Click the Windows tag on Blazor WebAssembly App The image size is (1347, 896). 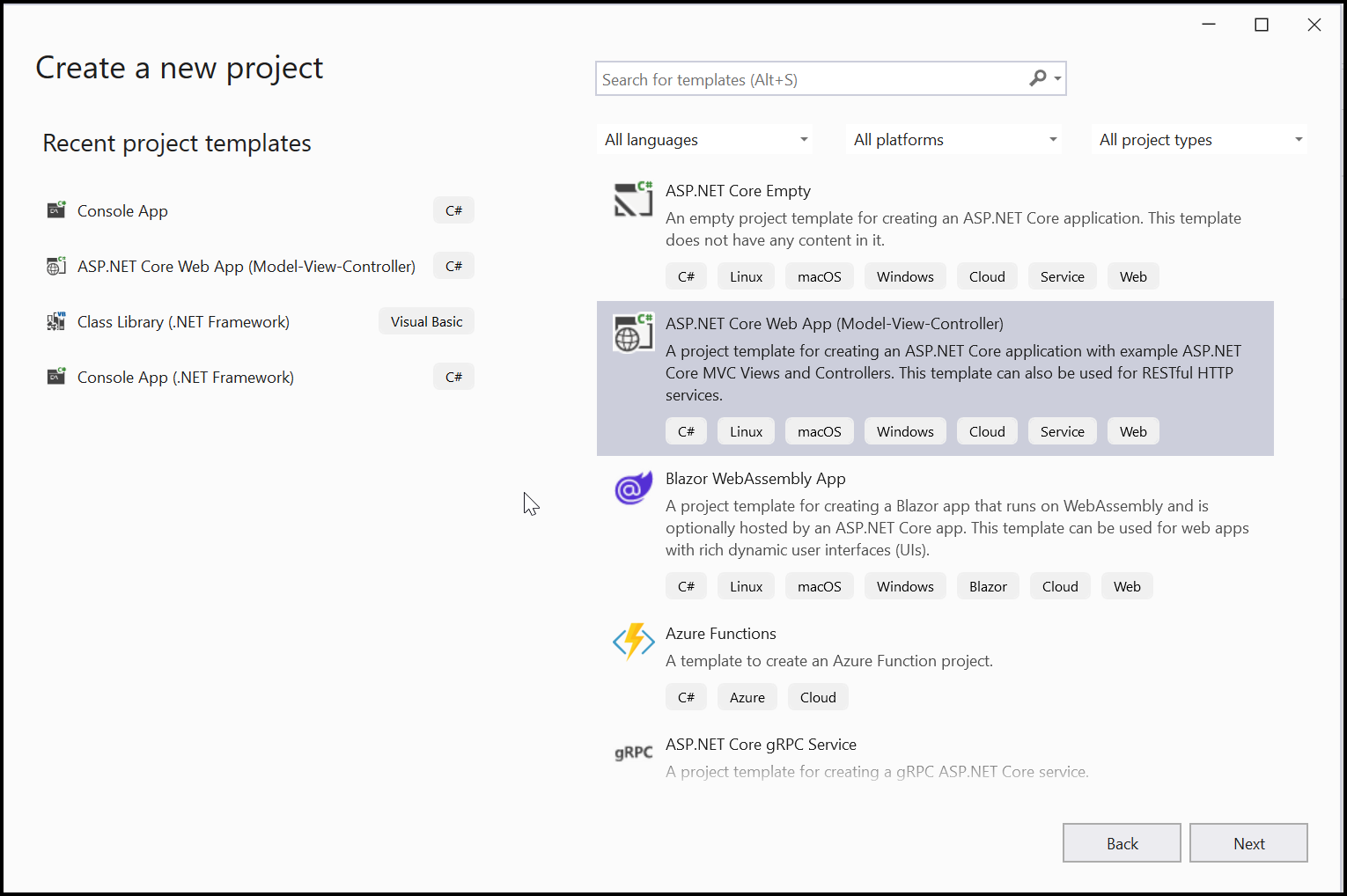click(905, 585)
